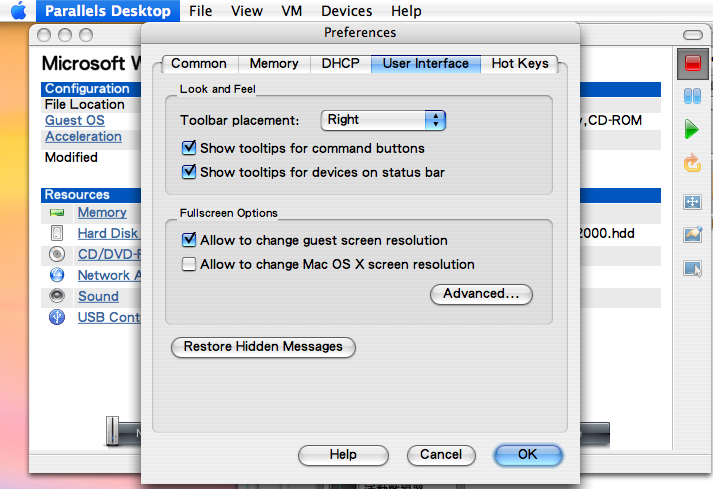Confirm preferences with OK
713x489 pixels.
(x=528, y=454)
